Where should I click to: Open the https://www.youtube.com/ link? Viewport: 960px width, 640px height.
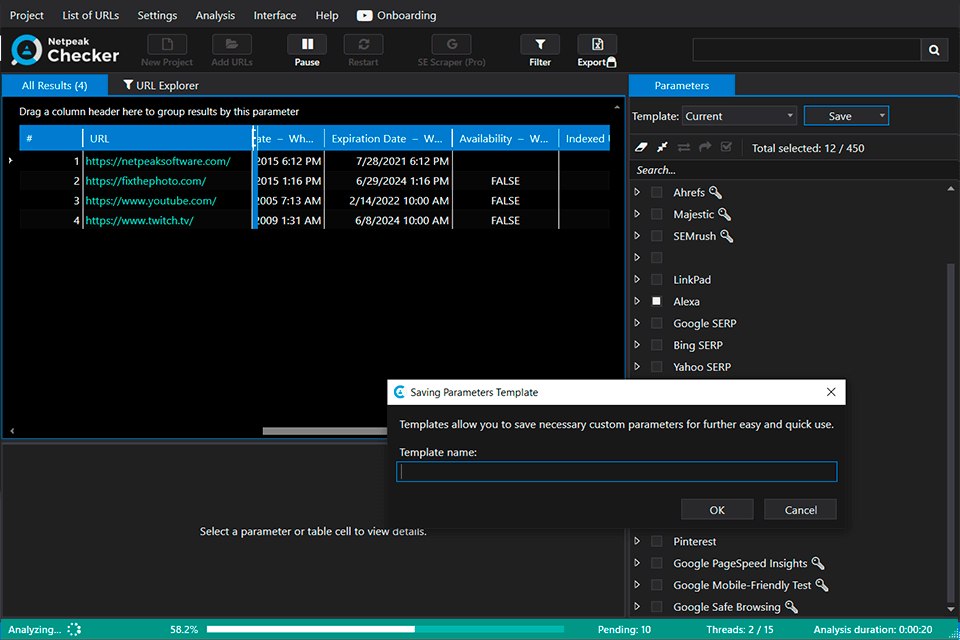pos(151,201)
